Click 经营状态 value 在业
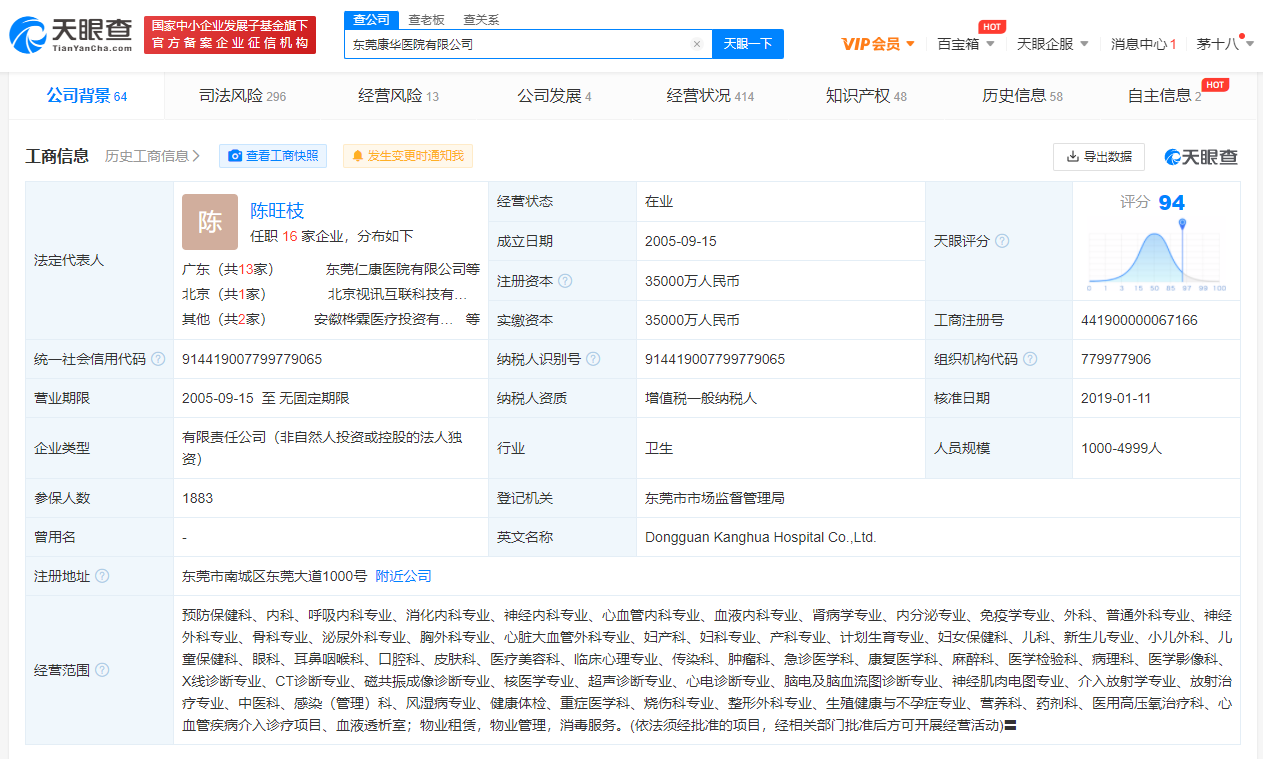Image resolution: width=1263 pixels, height=759 pixels. [x=659, y=201]
